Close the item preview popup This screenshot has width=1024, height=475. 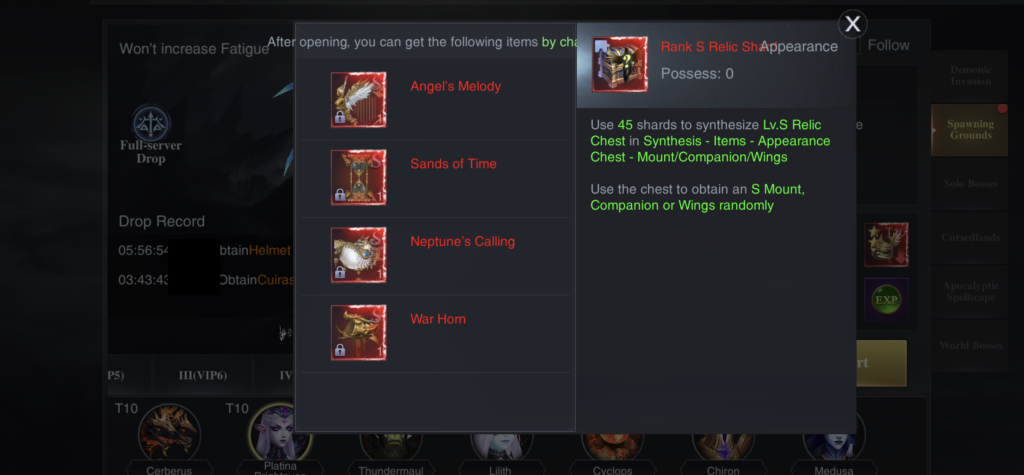[x=852, y=24]
